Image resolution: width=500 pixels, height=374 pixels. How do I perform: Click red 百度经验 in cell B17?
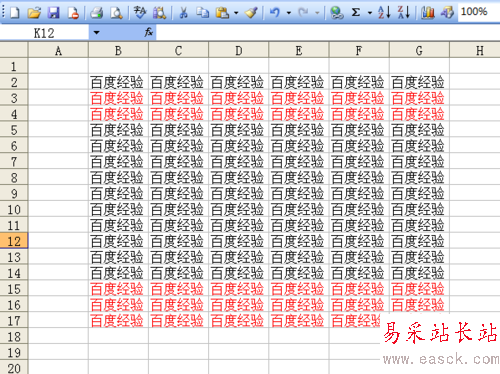click(117, 320)
